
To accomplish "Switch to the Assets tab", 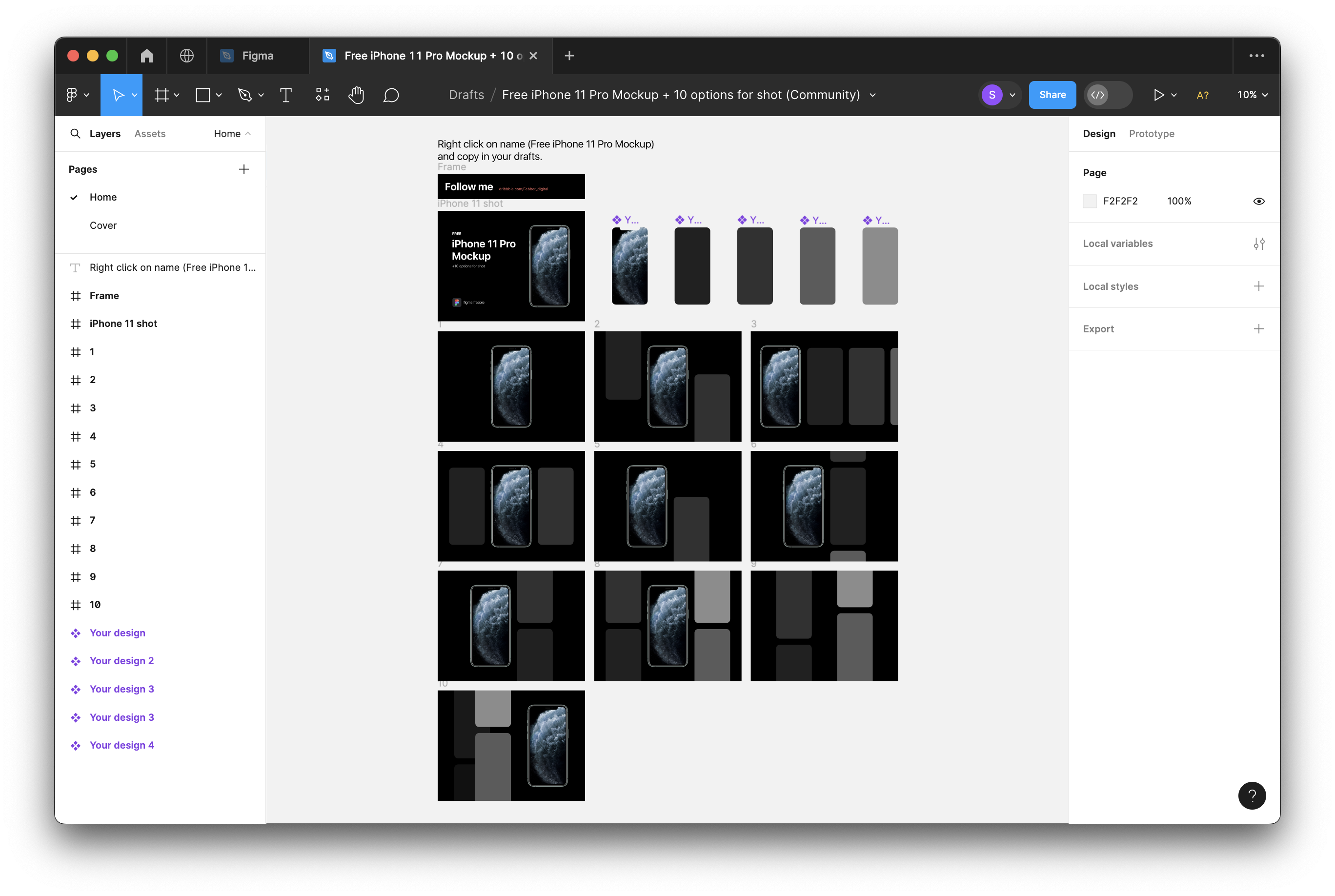I will (150, 134).
